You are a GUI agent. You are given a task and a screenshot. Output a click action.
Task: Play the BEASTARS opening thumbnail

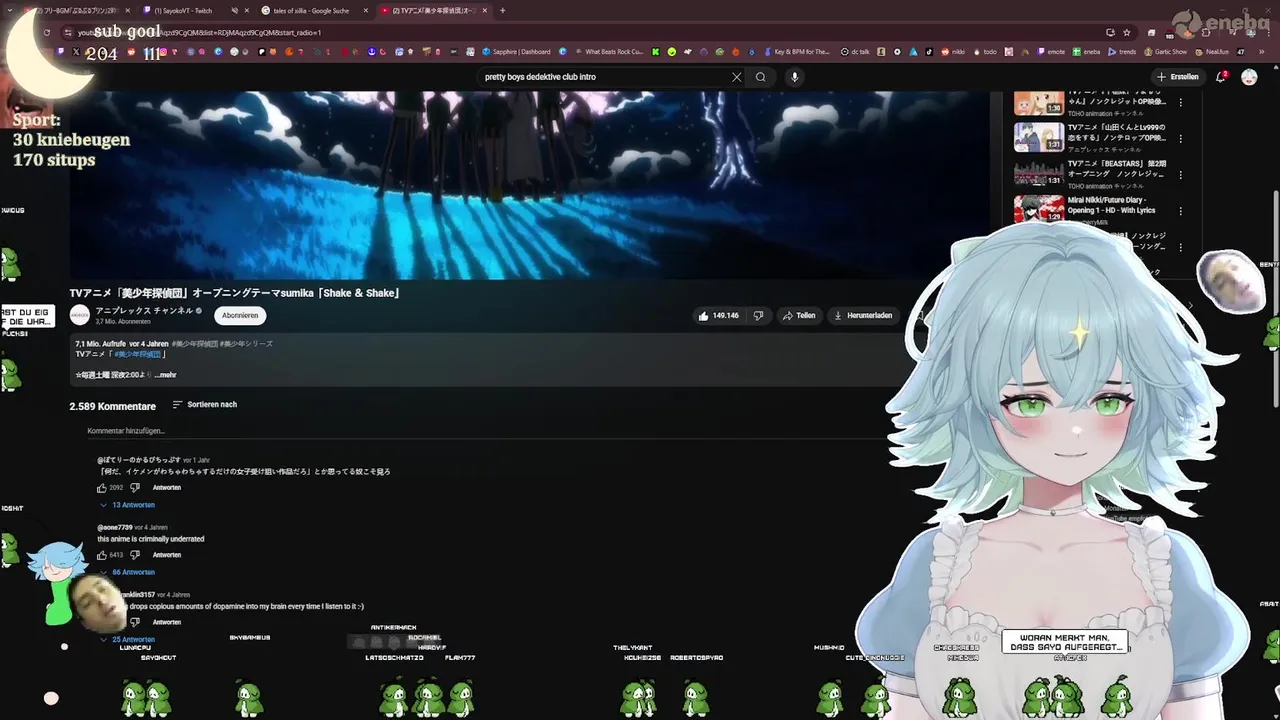[x=1039, y=173]
